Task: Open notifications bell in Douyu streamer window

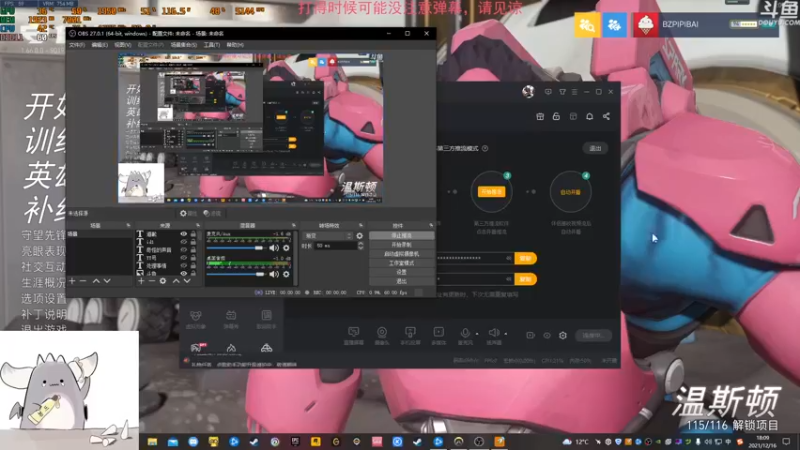Action: (589, 116)
